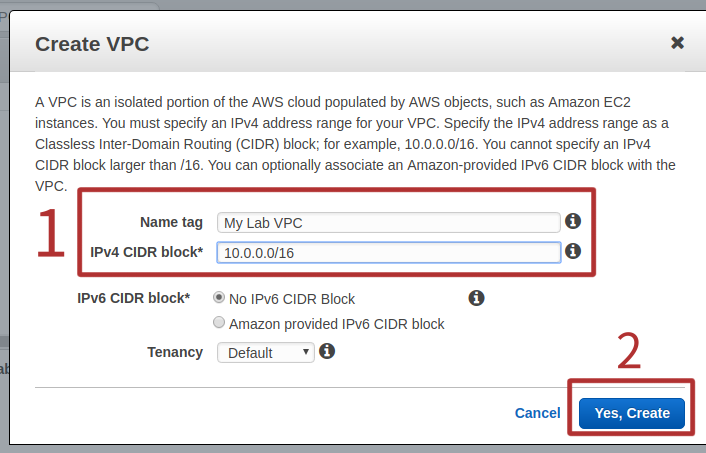Close the Create VPC dialog with X
The width and height of the screenshot is (706, 453).
pos(677,43)
